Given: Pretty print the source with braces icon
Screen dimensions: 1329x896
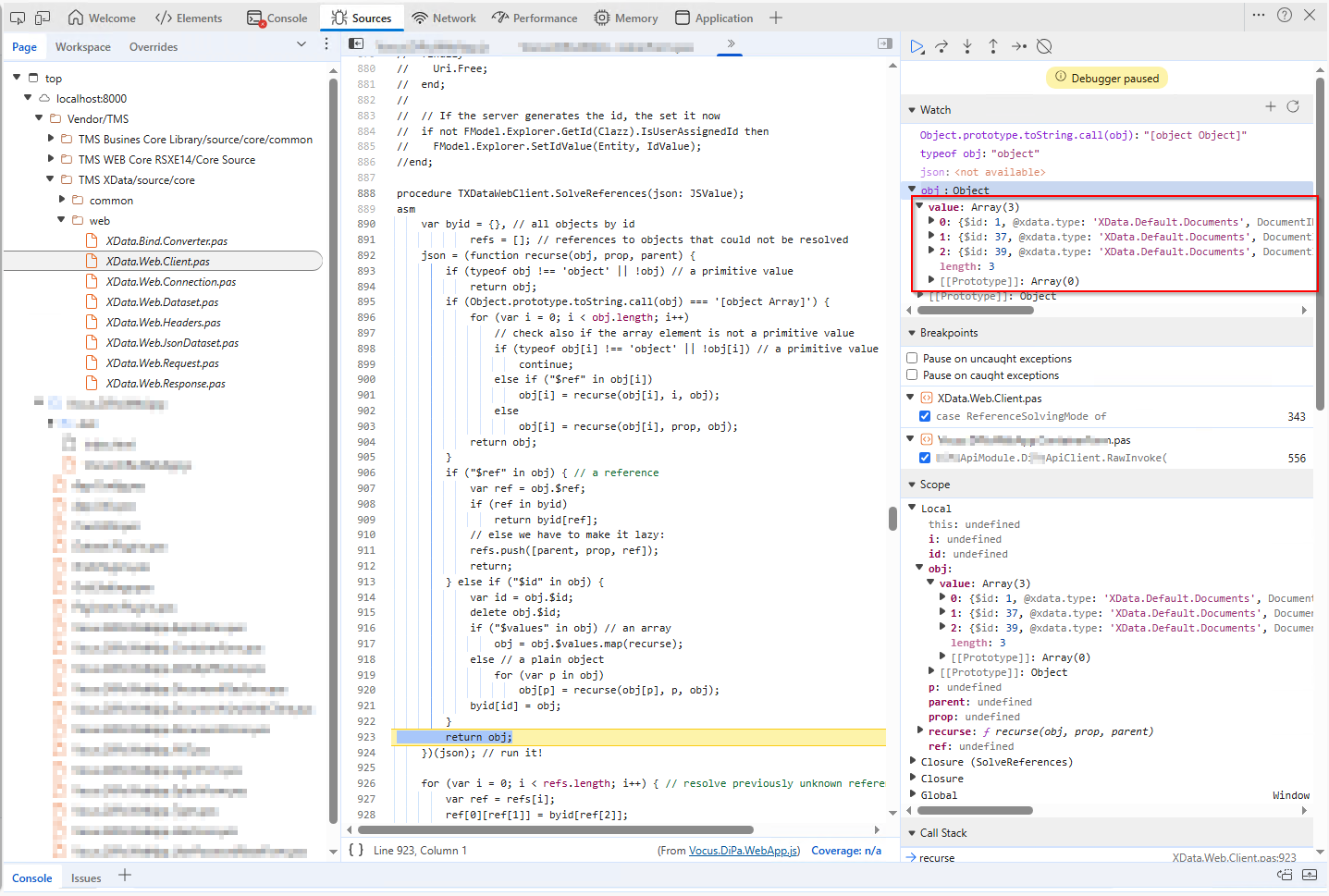Looking at the screenshot, I should click(x=355, y=851).
